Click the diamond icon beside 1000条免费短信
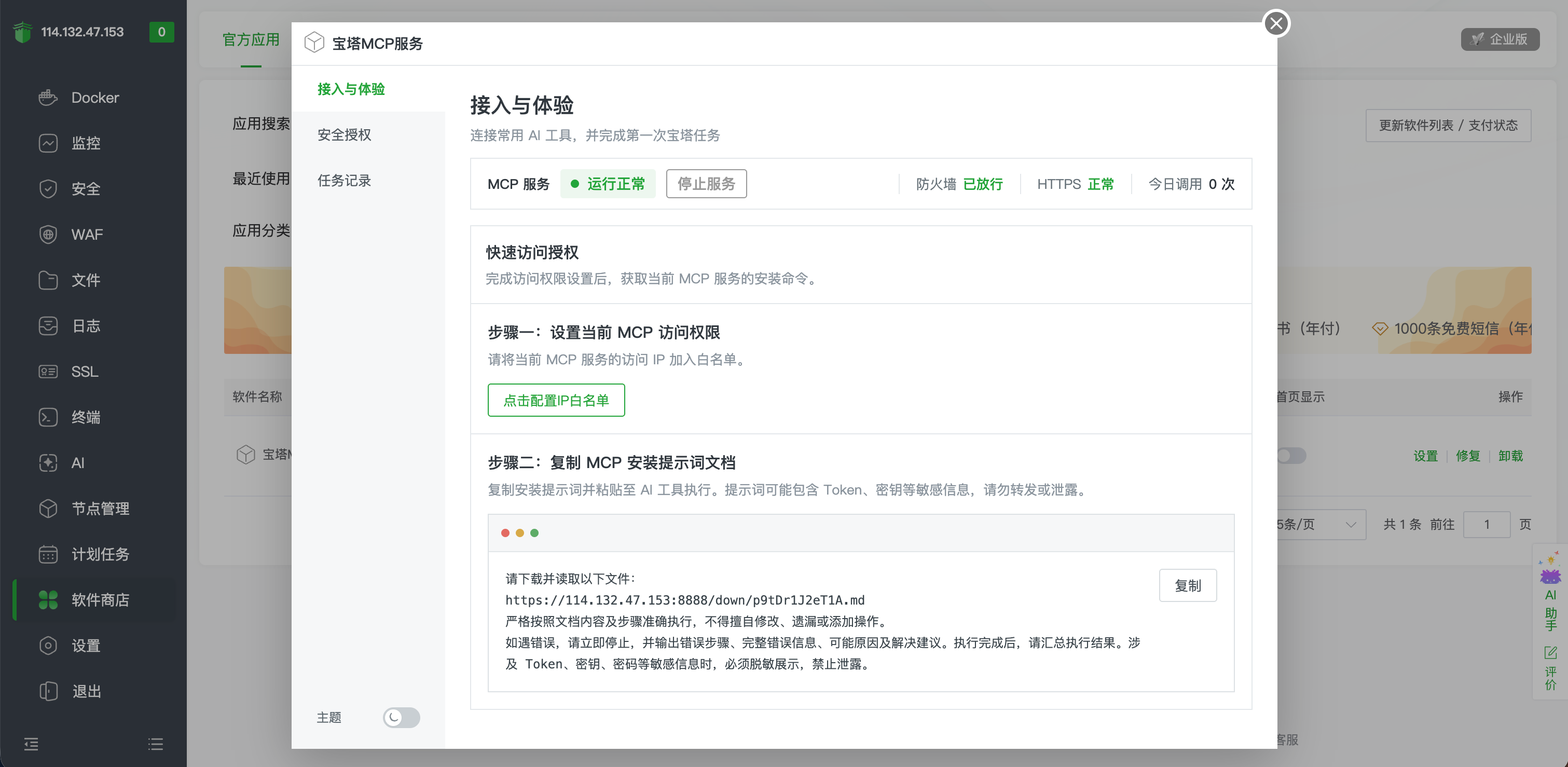 click(1379, 328)
